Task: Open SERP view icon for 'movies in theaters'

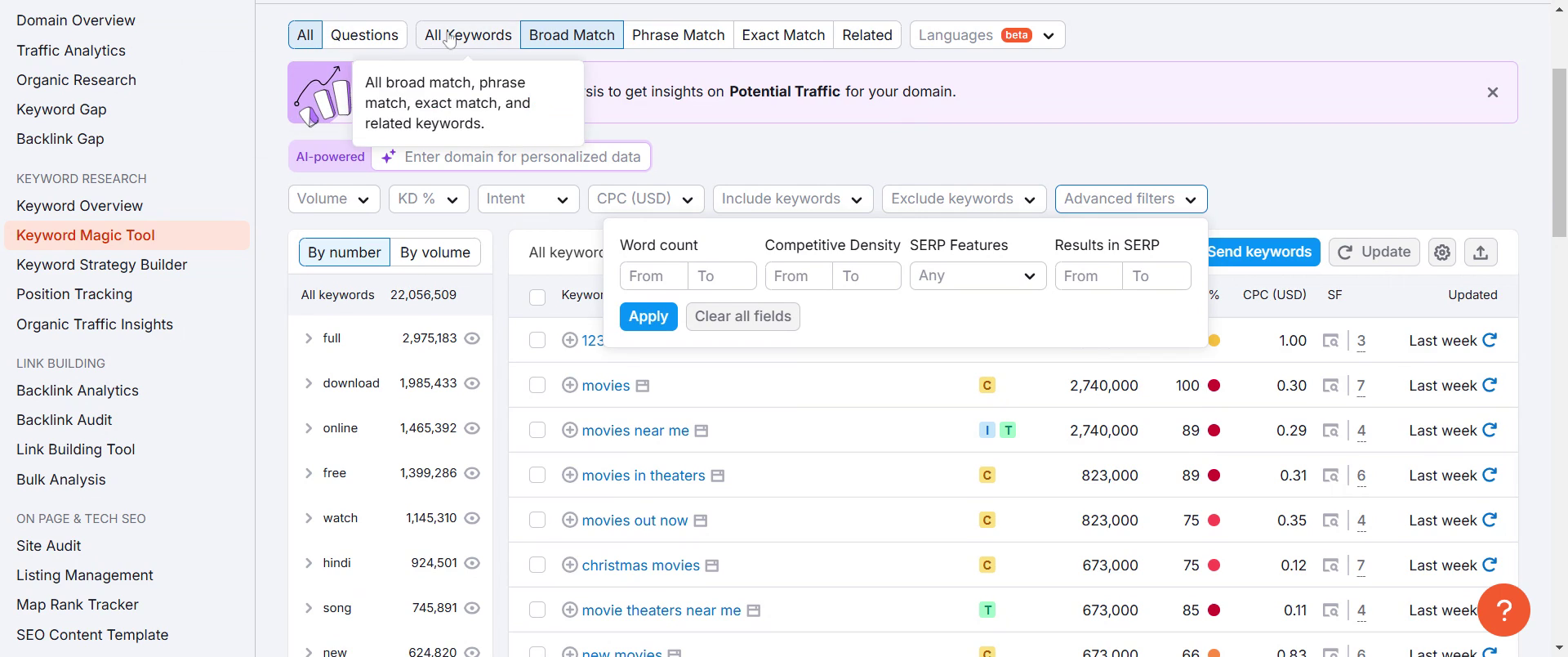Action: tap(1330, 476)
